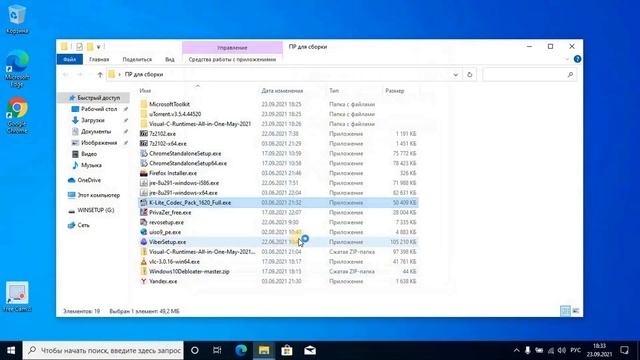640x360 pixels.
Task: Select Сеть in navigation pane
Action: (x=83, y=225)
